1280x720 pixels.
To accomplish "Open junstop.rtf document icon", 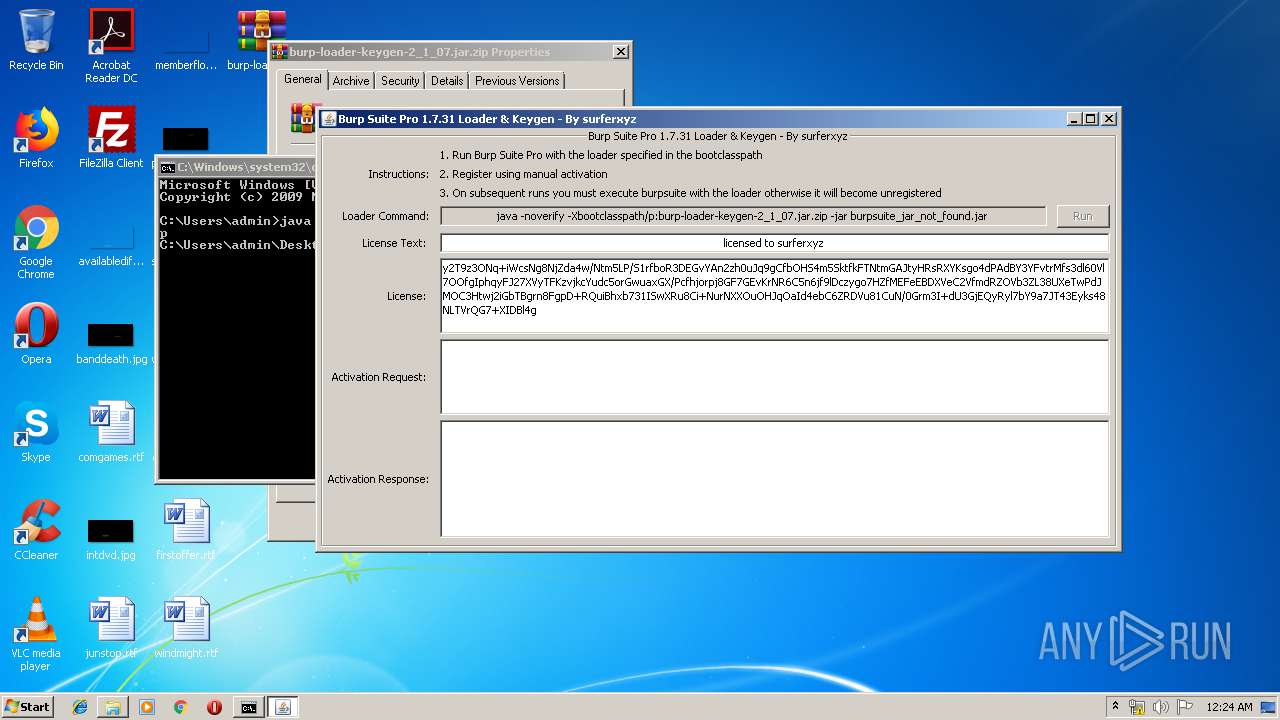I will [111, 628].
